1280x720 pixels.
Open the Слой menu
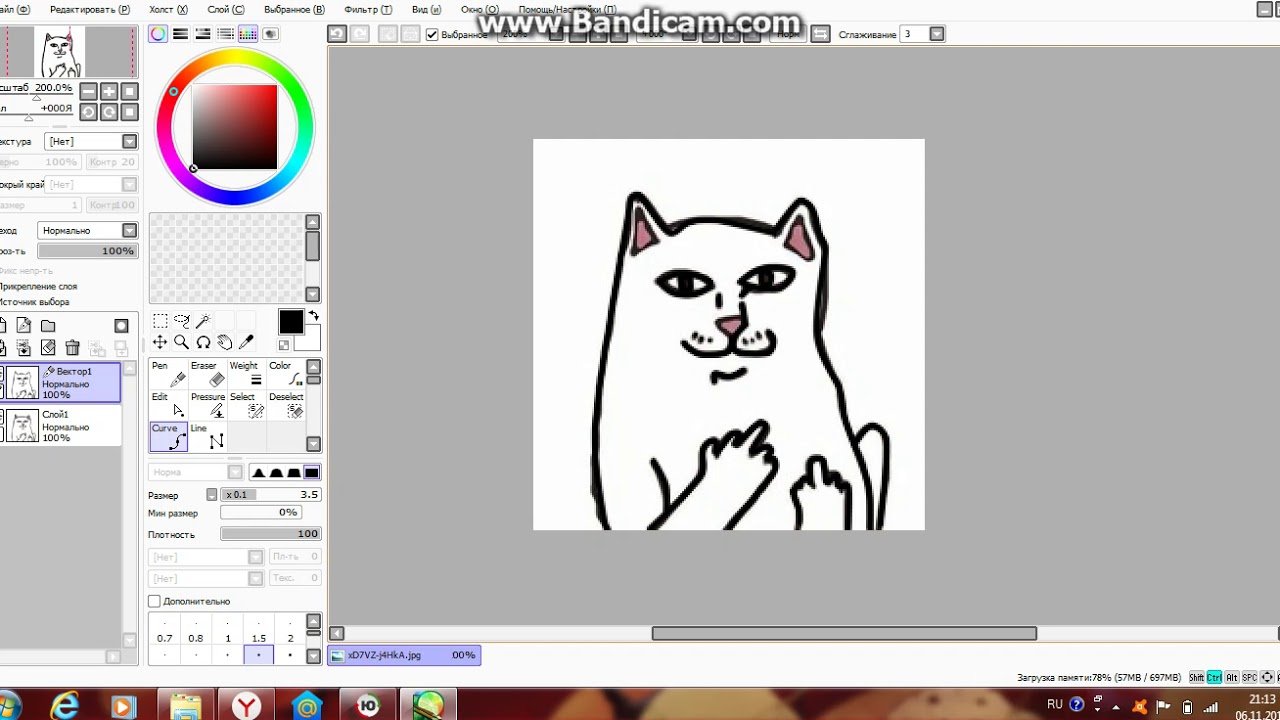click(x=225, y=9)
